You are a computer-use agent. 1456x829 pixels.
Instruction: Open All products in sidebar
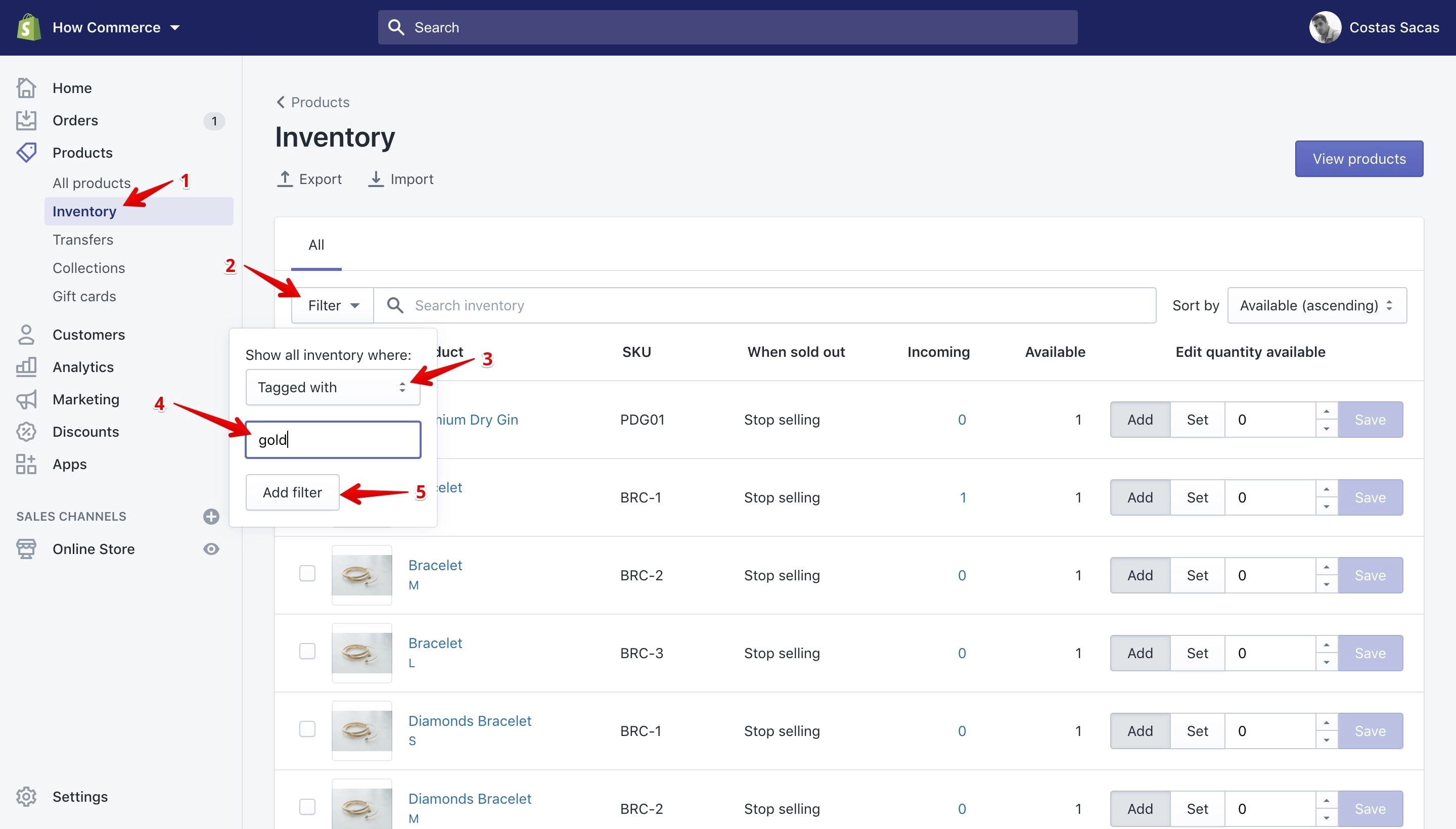click(92, 183)
